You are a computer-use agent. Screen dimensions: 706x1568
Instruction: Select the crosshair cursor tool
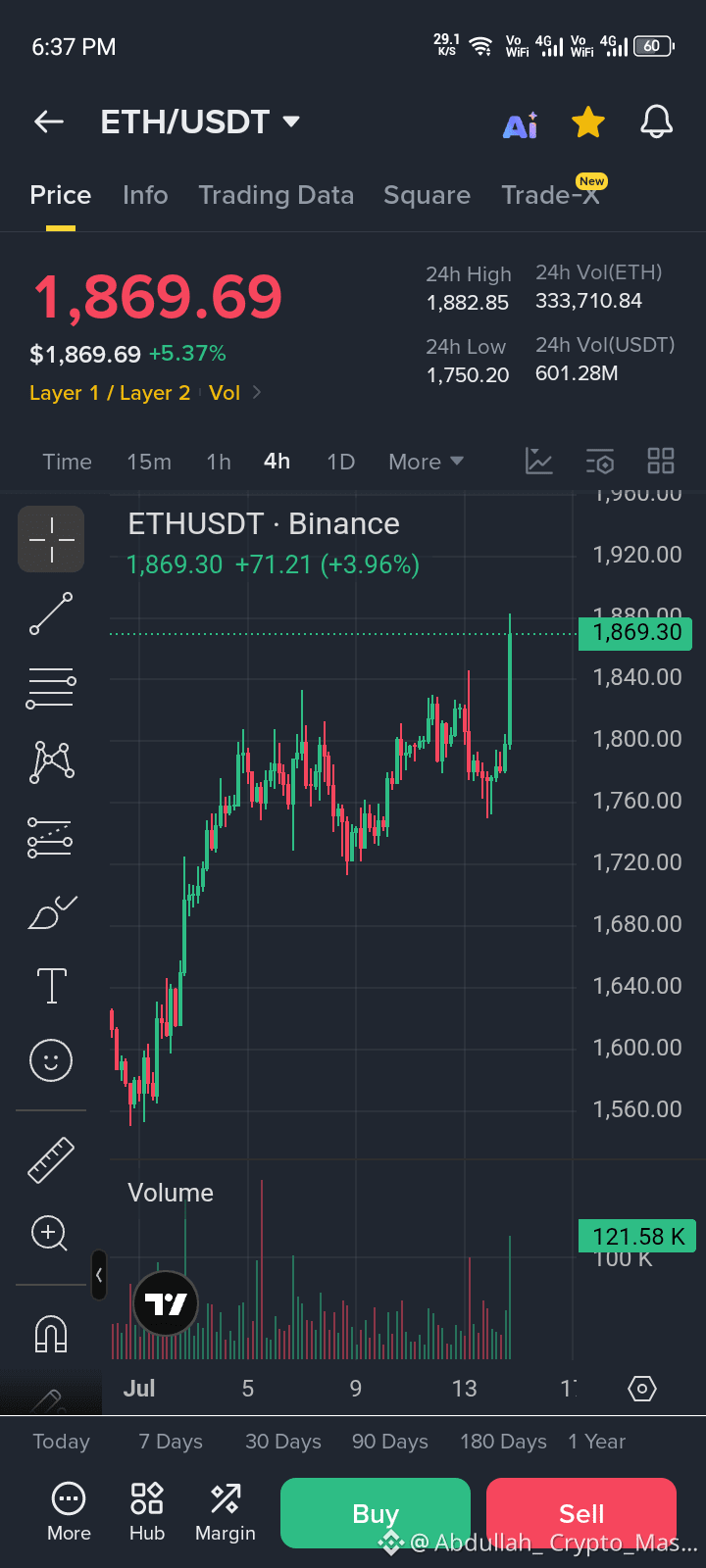(51, 539)
